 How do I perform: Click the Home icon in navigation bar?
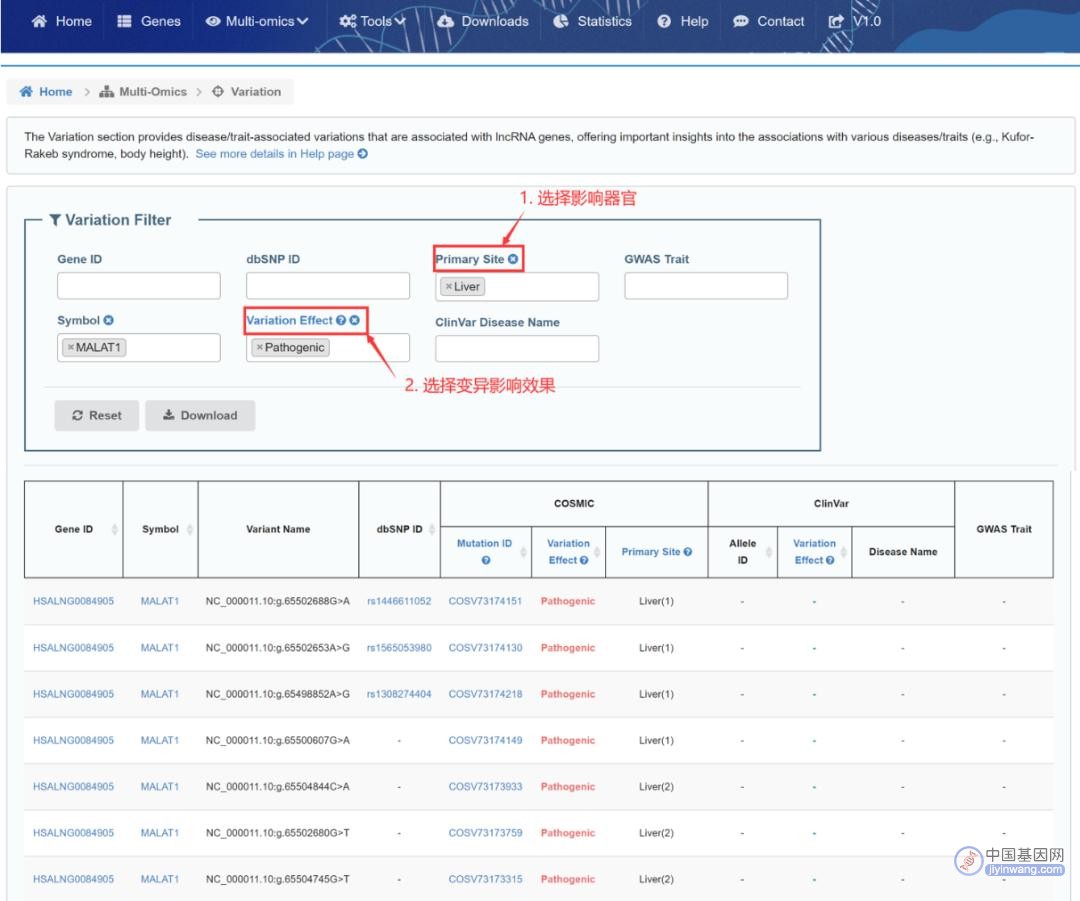click(x=39, y=21)
